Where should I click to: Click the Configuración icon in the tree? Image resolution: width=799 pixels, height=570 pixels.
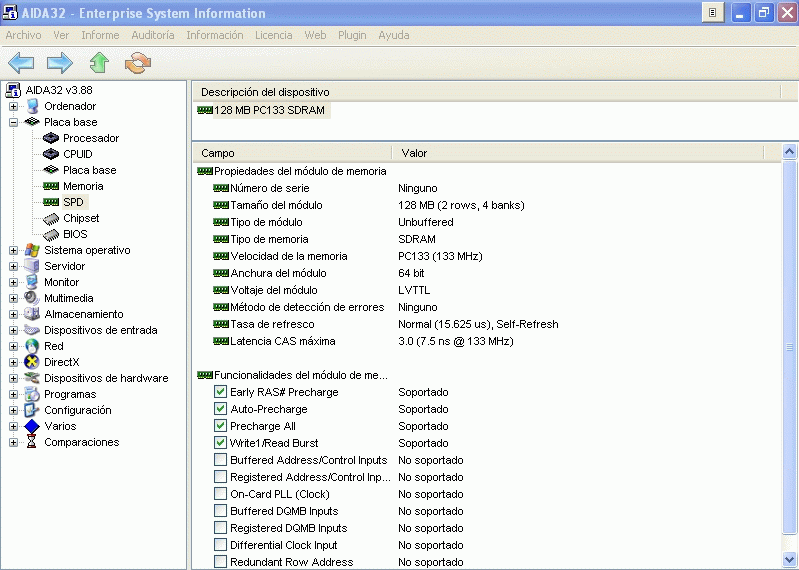pos(32,410)
